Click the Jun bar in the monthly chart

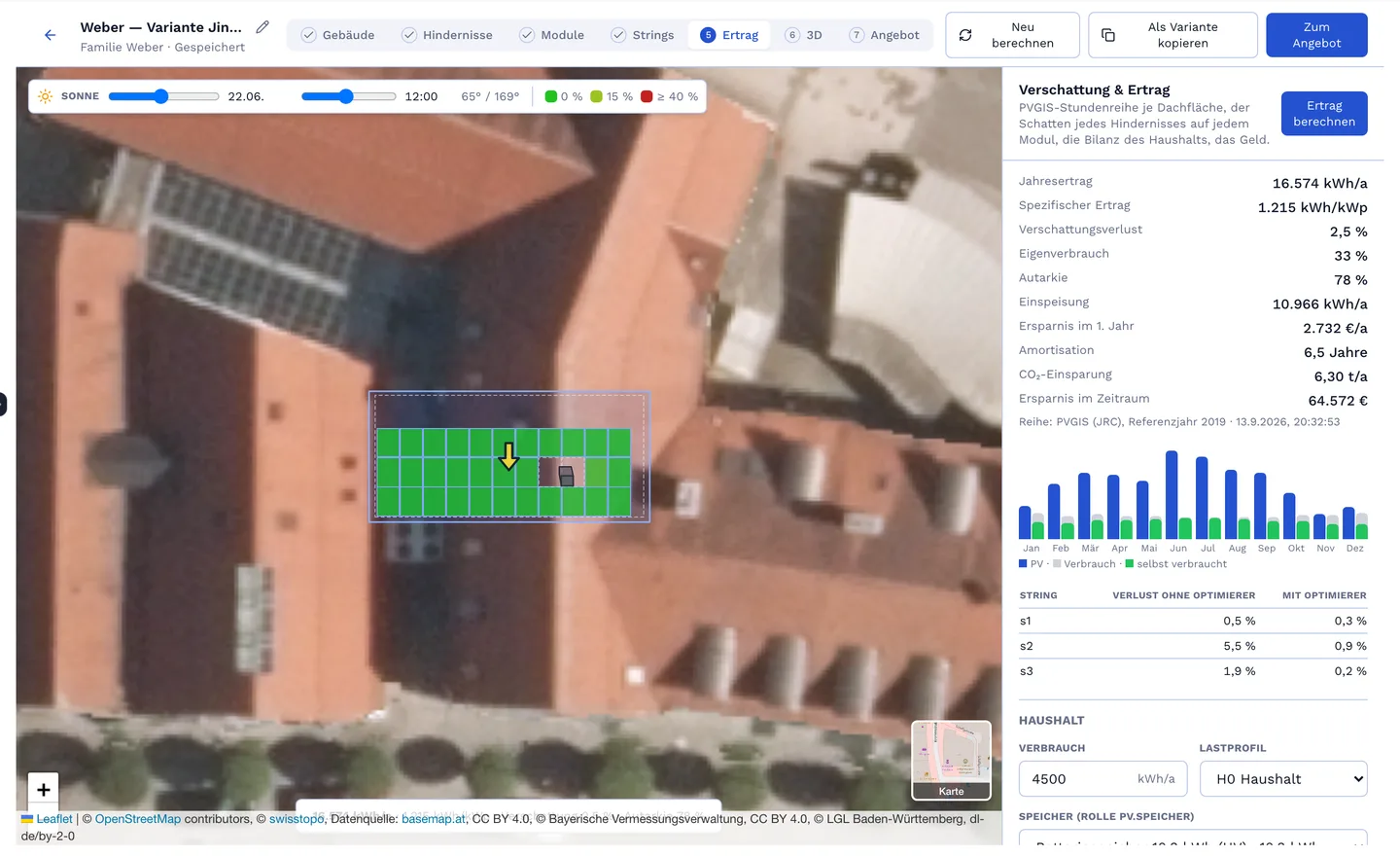point(1172,495)
